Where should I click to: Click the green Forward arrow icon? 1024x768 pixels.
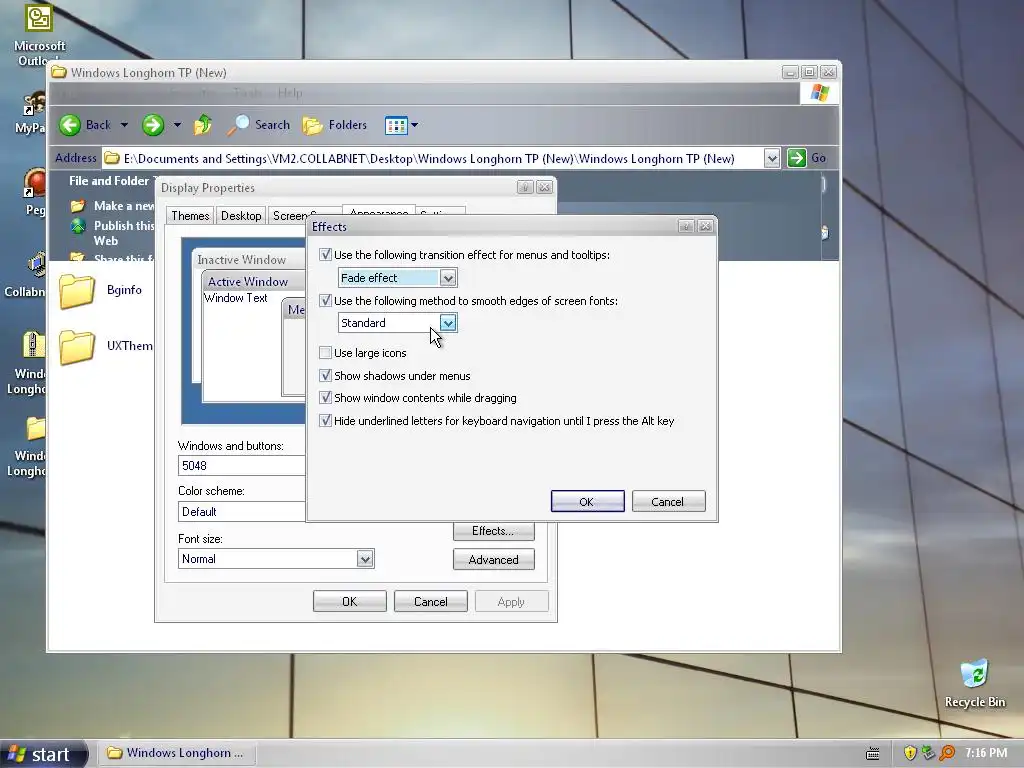point(153,125)
